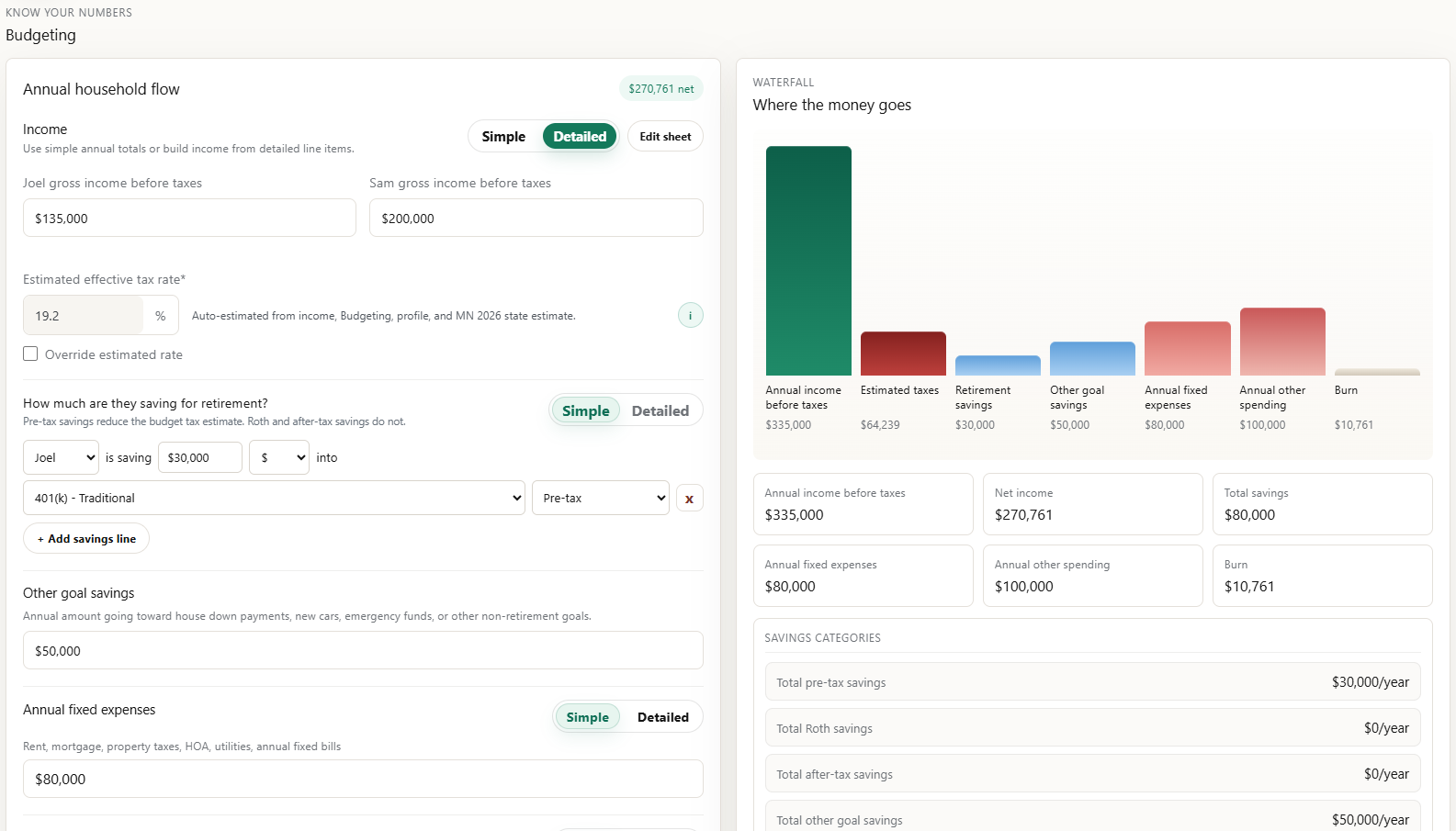The image size is (1456, 831).
Task: Edit Other goal savings $50,000 field
Action: pos(363,650)
